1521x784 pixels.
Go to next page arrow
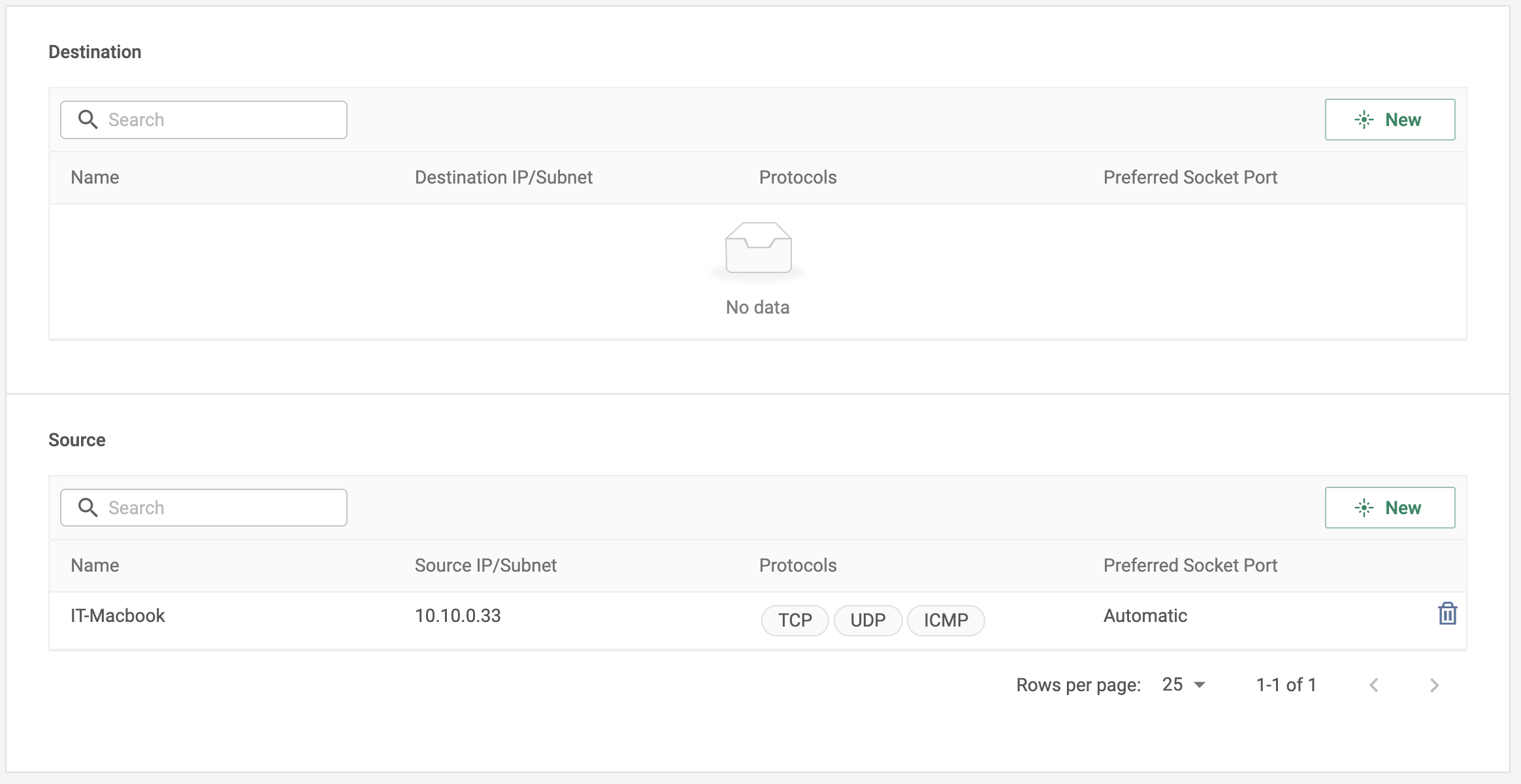pyautogui.click(x=1434, y=685)
